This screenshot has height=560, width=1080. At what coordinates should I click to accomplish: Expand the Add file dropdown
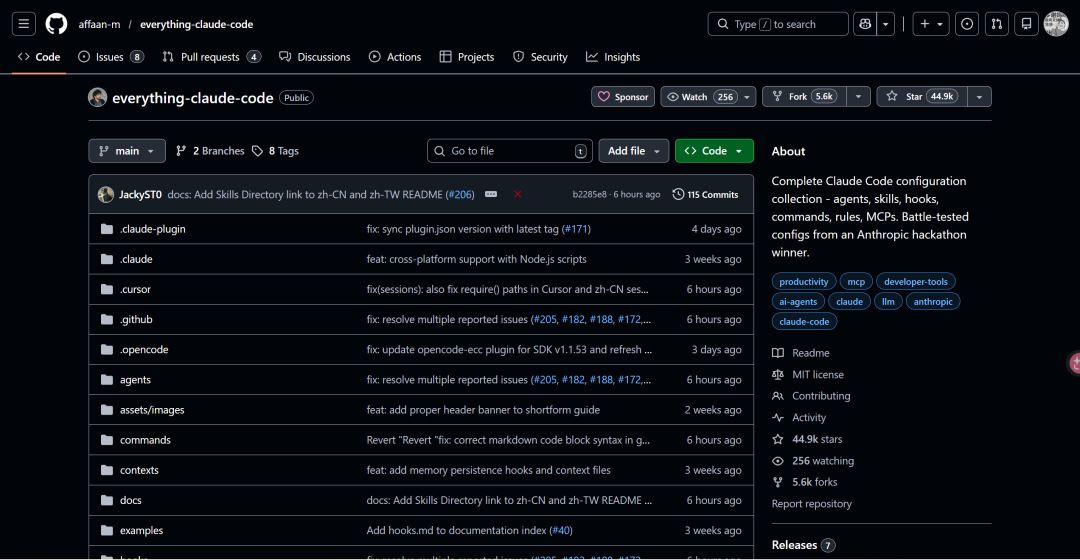coord(634,151)
